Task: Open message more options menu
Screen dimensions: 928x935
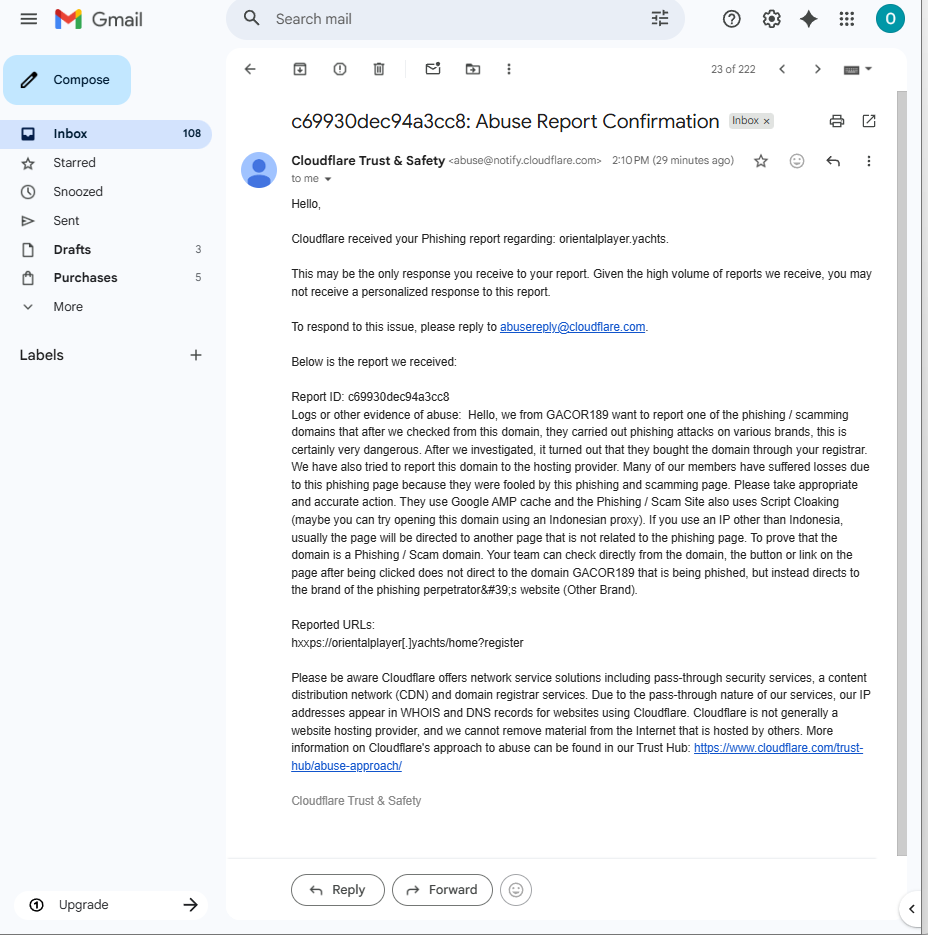Action: (x=868, y=161)
